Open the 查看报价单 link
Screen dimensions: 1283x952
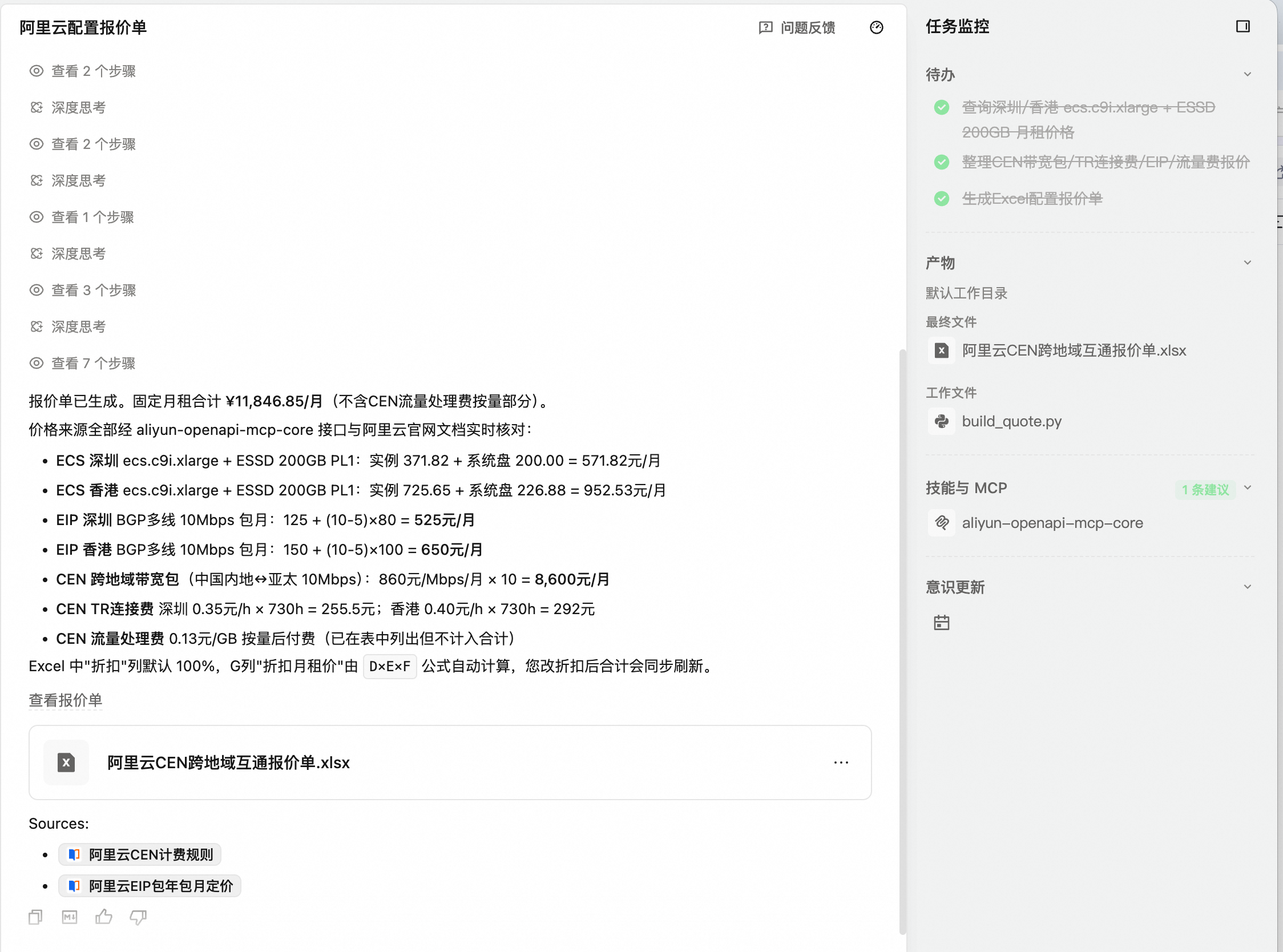[x=66, y=700]
